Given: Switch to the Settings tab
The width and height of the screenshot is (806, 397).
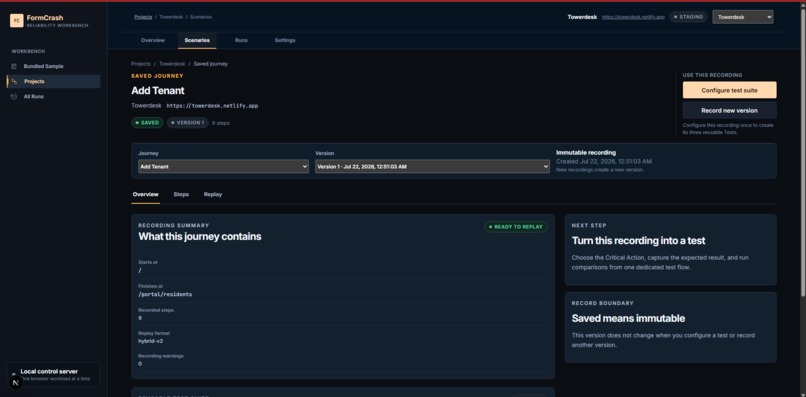Looking at the screenshot, I should point(285,40).
